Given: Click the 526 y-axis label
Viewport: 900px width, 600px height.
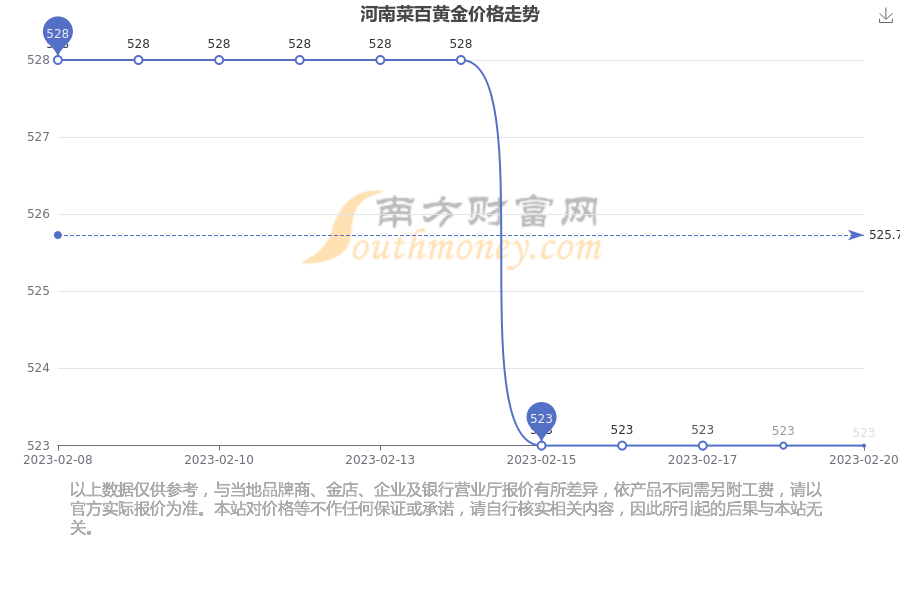Looking at the screenshot, I should click(x=38, y=214).
